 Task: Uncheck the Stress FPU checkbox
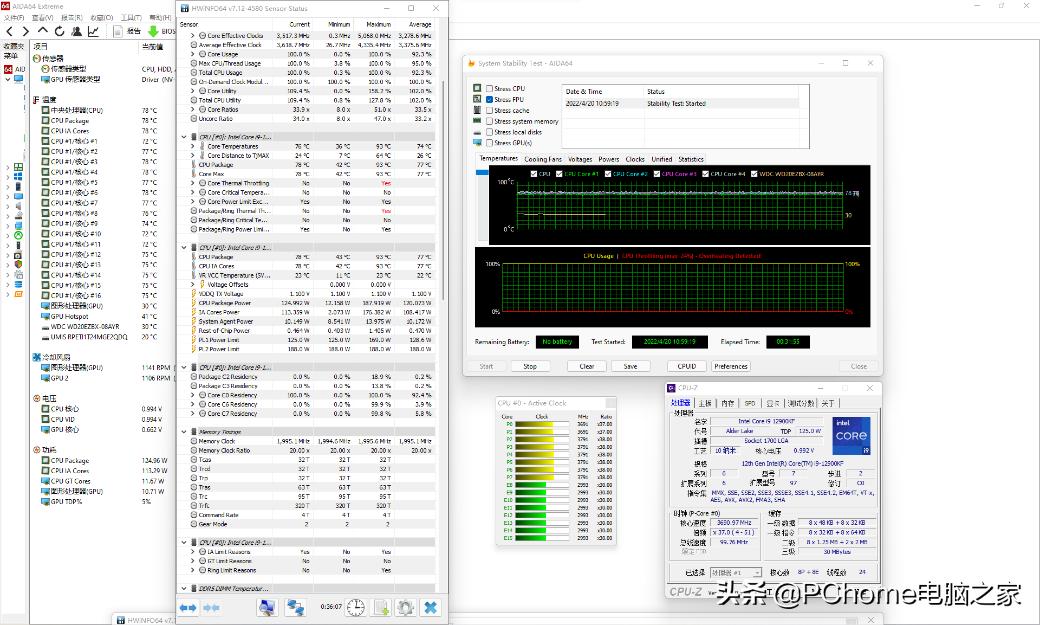488,98
